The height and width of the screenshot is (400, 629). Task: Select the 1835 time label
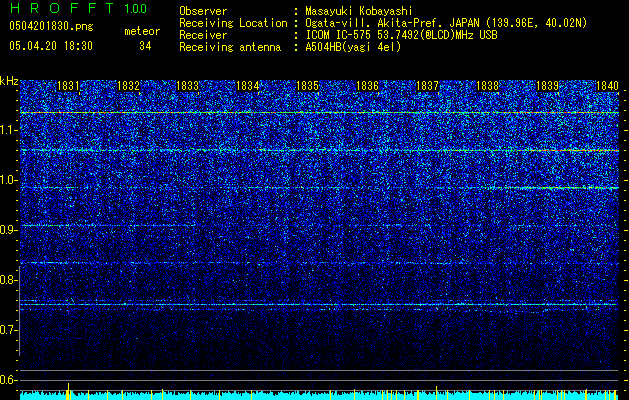click(308, 86)
